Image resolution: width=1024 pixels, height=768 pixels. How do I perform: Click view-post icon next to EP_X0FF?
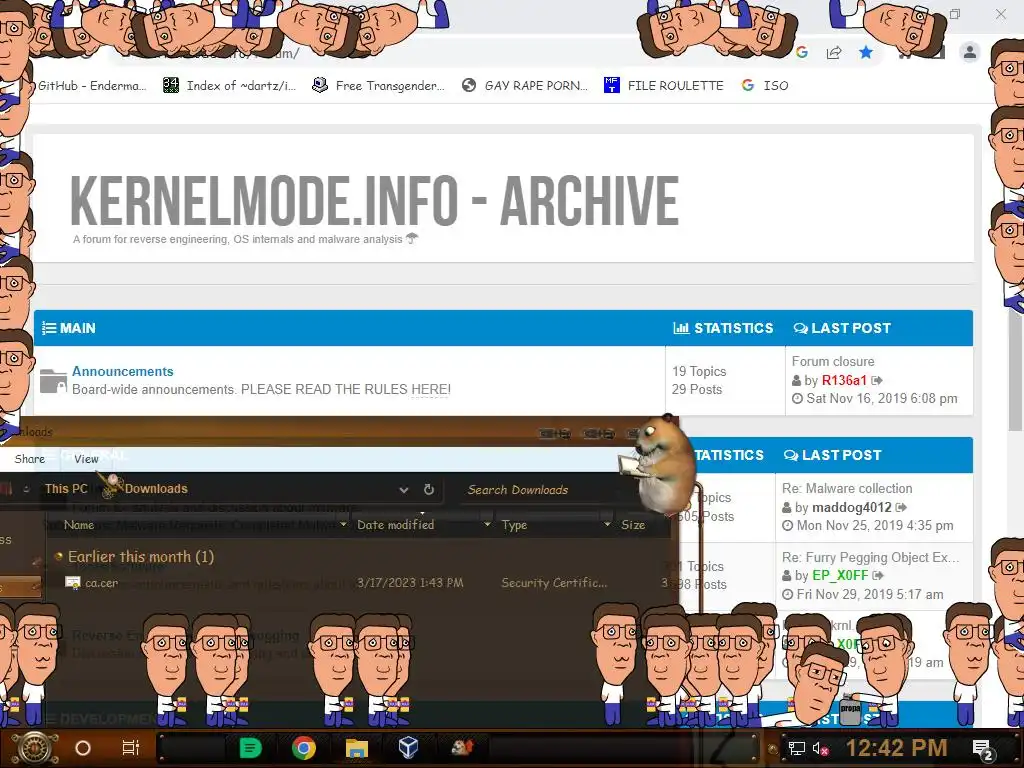878,575
